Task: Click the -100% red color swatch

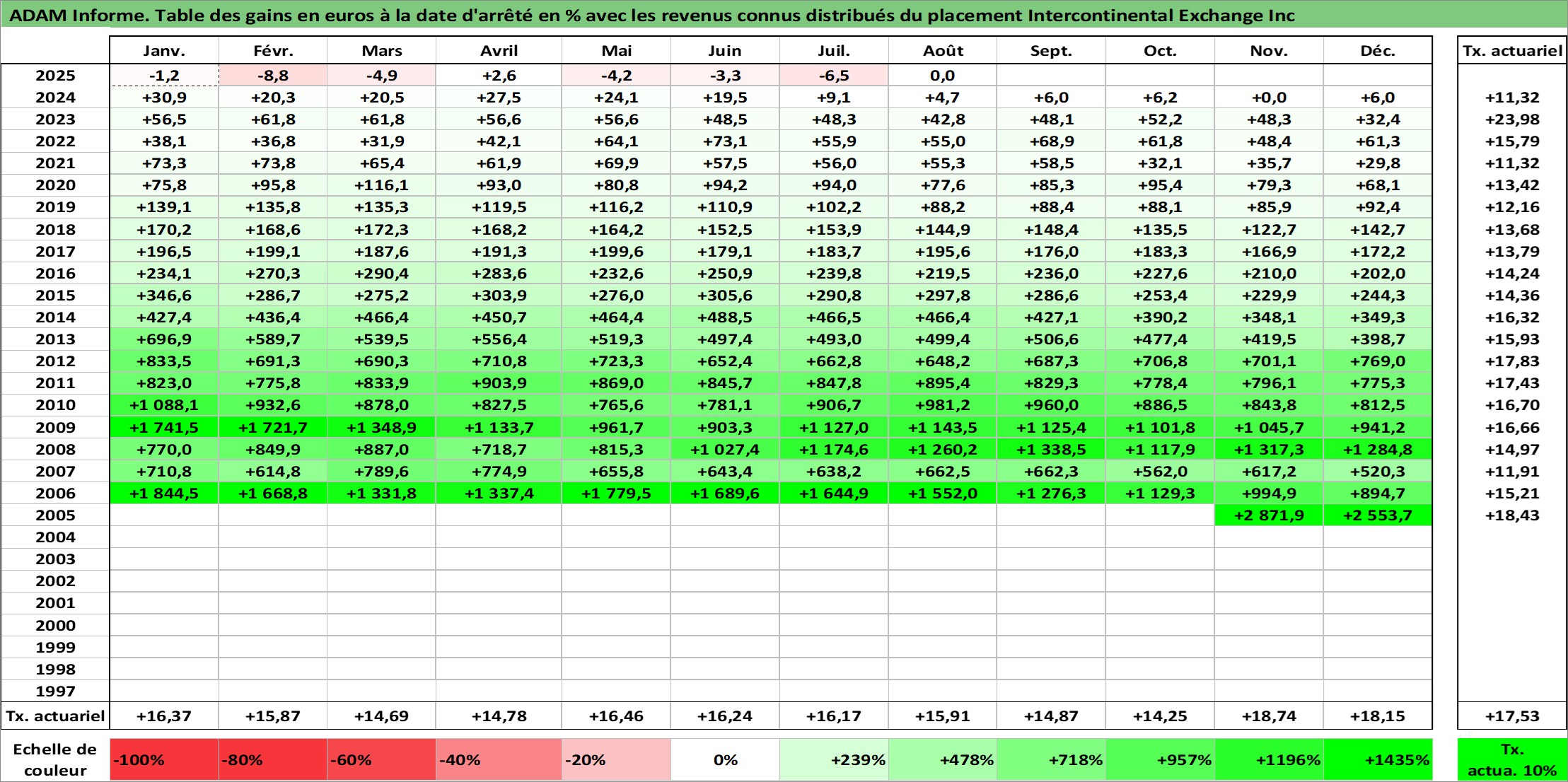Action: [x=164, y=760]
